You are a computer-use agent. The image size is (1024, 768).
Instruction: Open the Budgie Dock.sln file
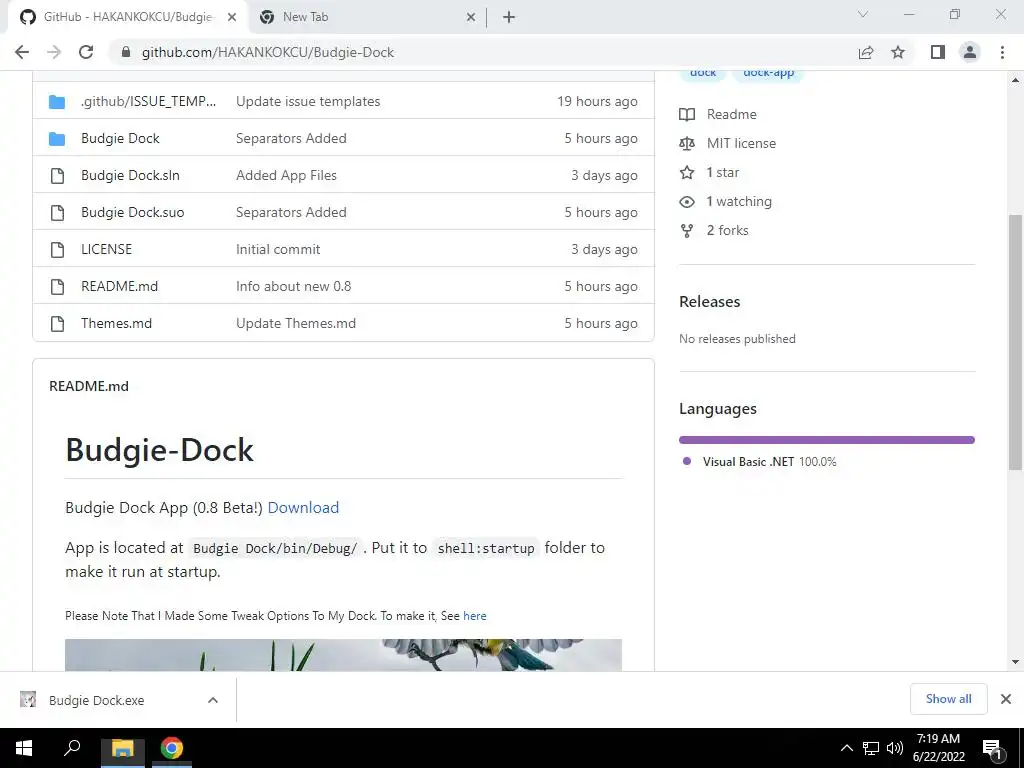pyautogui.click(x=130, y=175)
